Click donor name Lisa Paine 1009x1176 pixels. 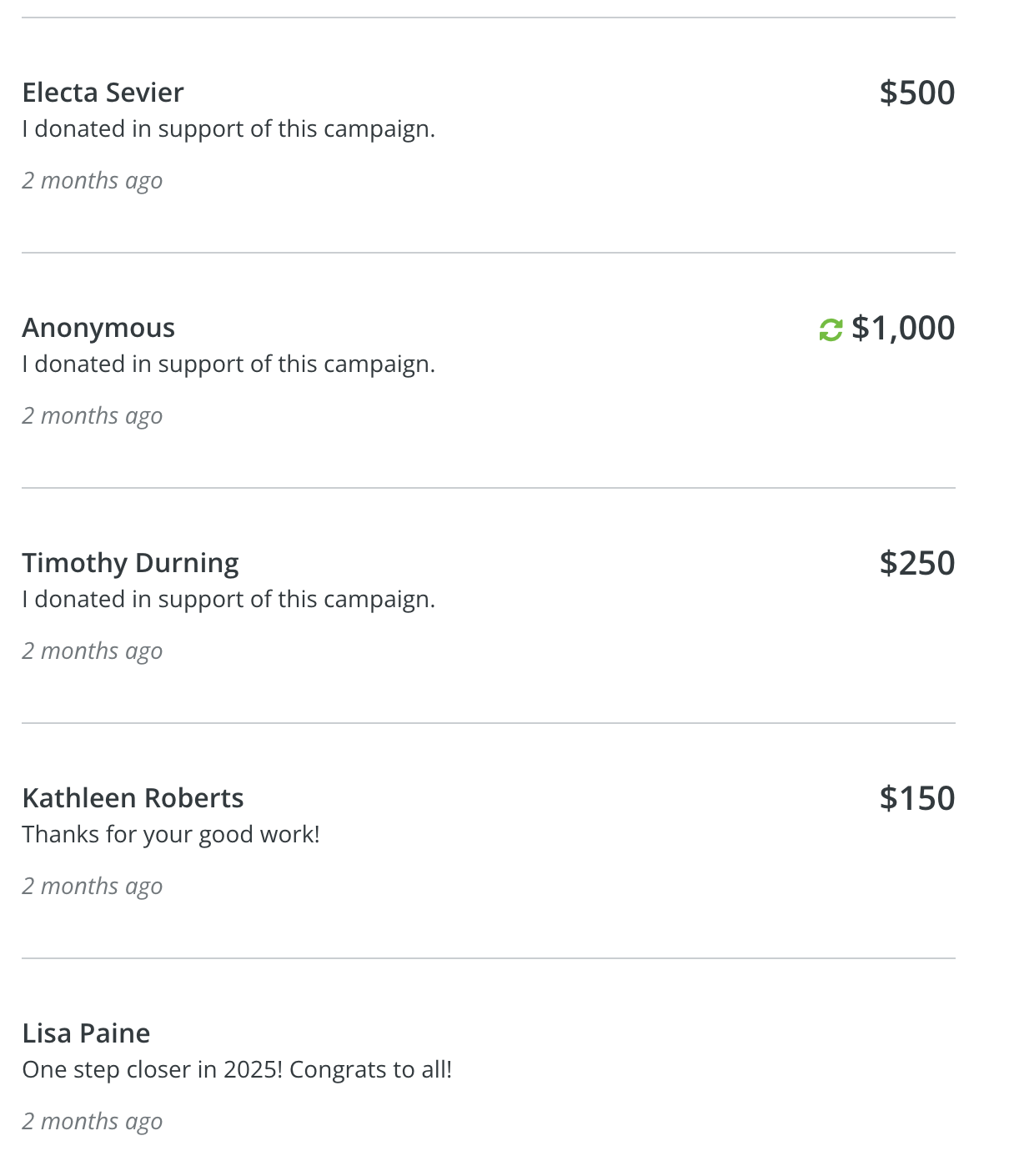pyautogui.click(x=86, y=1033)
